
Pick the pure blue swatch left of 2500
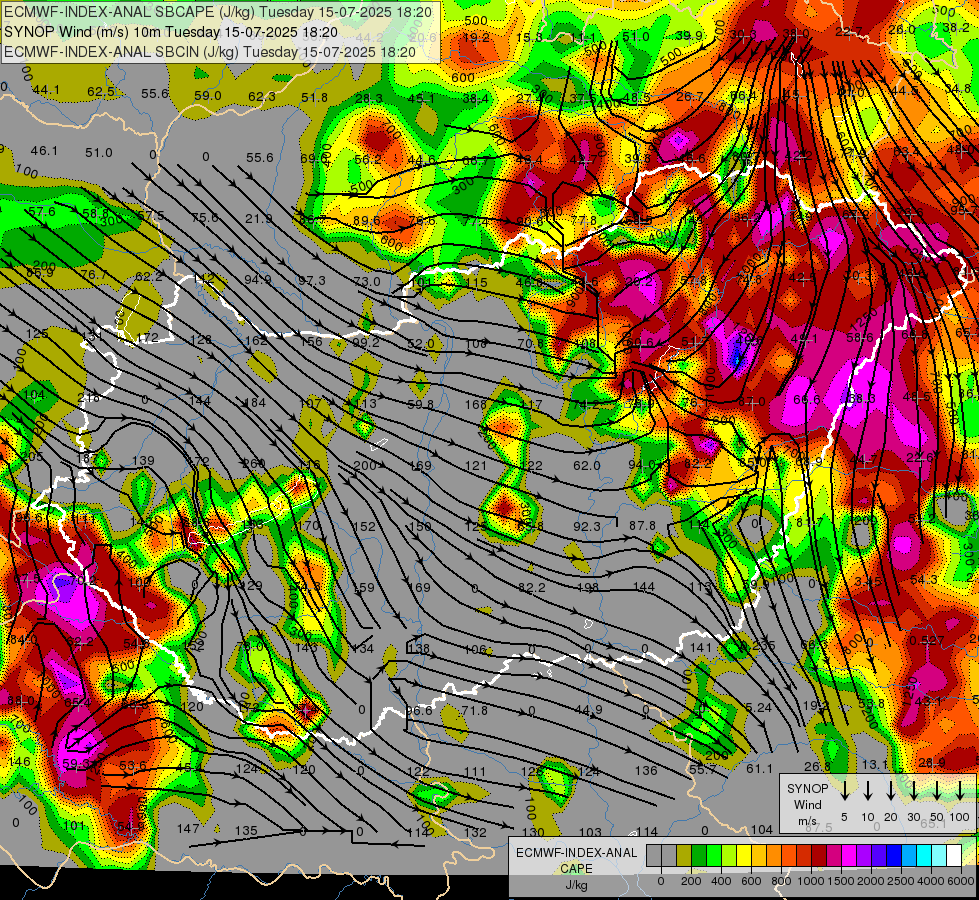click(893, 855)
